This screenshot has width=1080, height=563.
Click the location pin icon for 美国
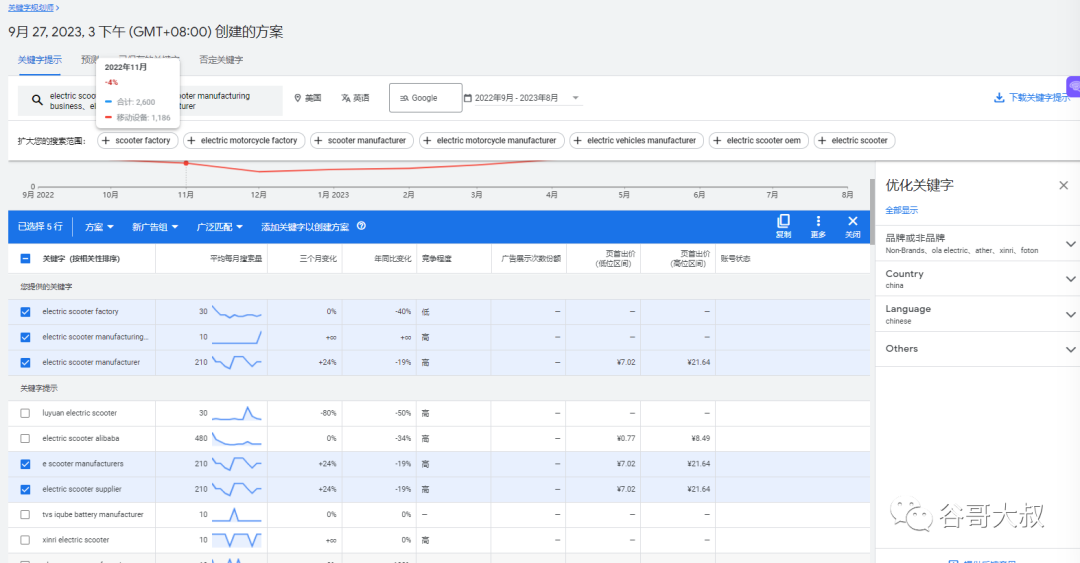click(298, 98)
